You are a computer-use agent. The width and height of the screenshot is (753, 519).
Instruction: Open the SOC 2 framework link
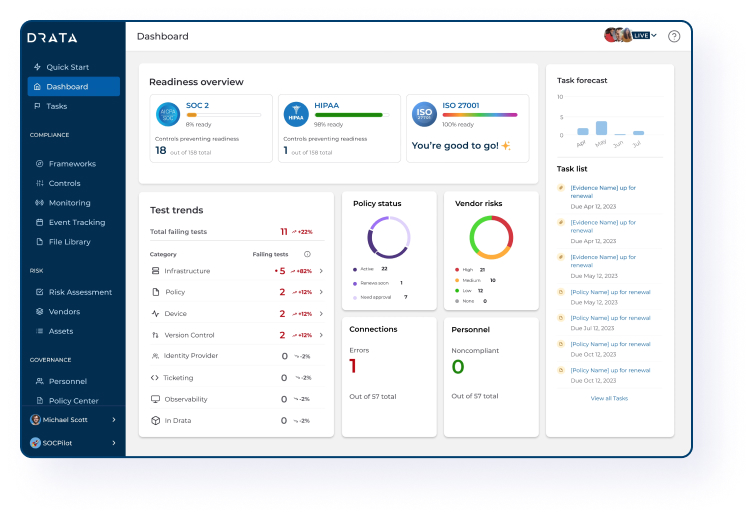pos(197,105)
